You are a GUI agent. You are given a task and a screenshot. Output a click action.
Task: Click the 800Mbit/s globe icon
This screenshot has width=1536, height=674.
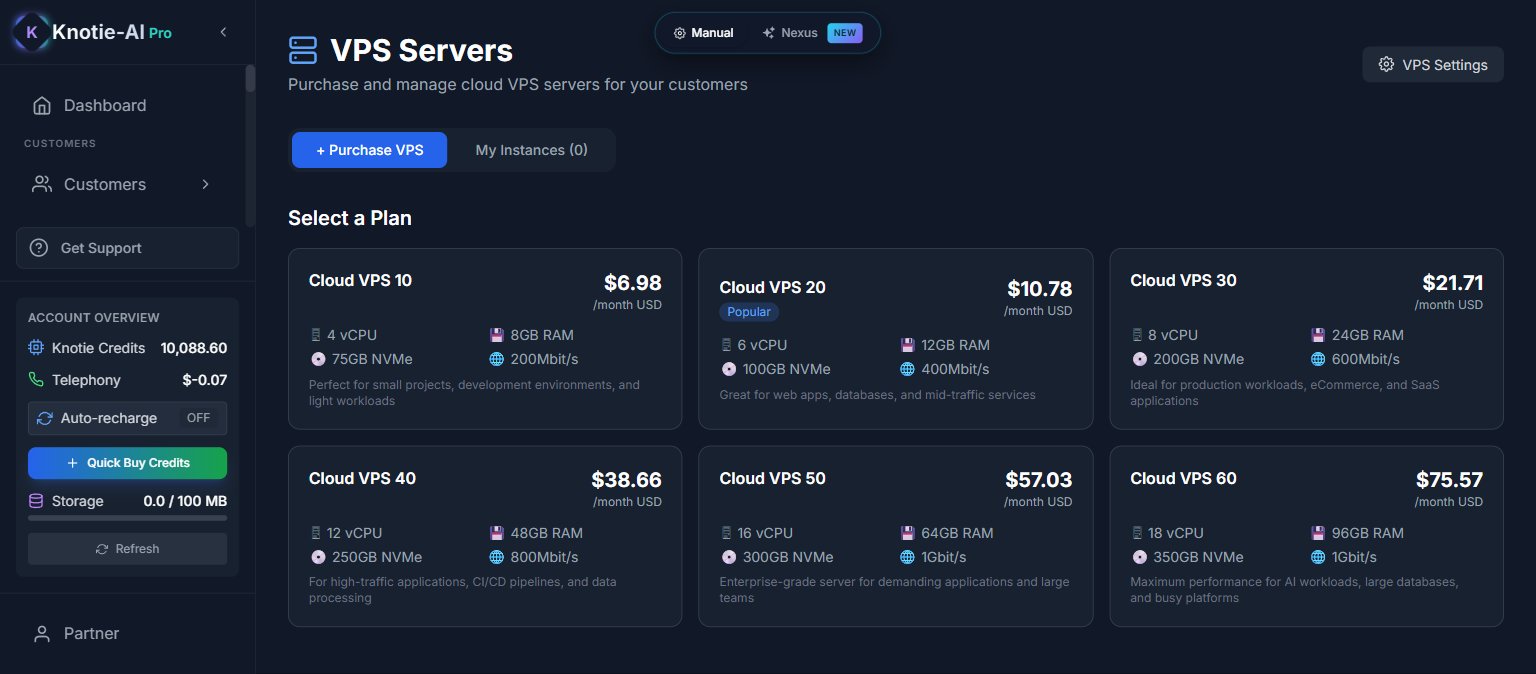pyautogui.click(x=496, y=557)
